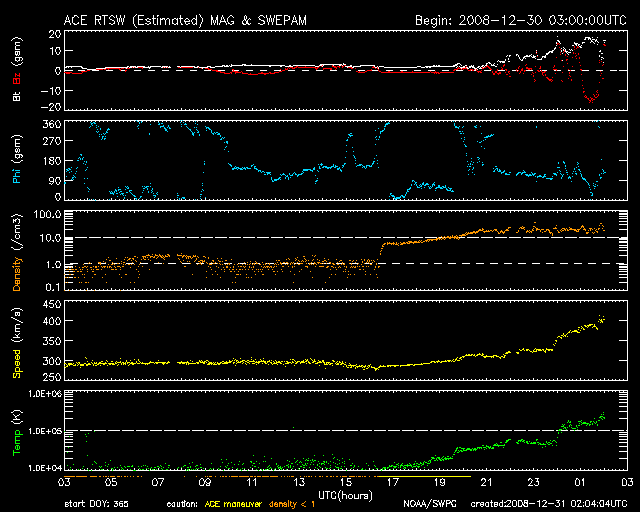Click the yellow Speed (km/s) axis label
This screenshot has width=640, height=512.
[x=17, y=343]
